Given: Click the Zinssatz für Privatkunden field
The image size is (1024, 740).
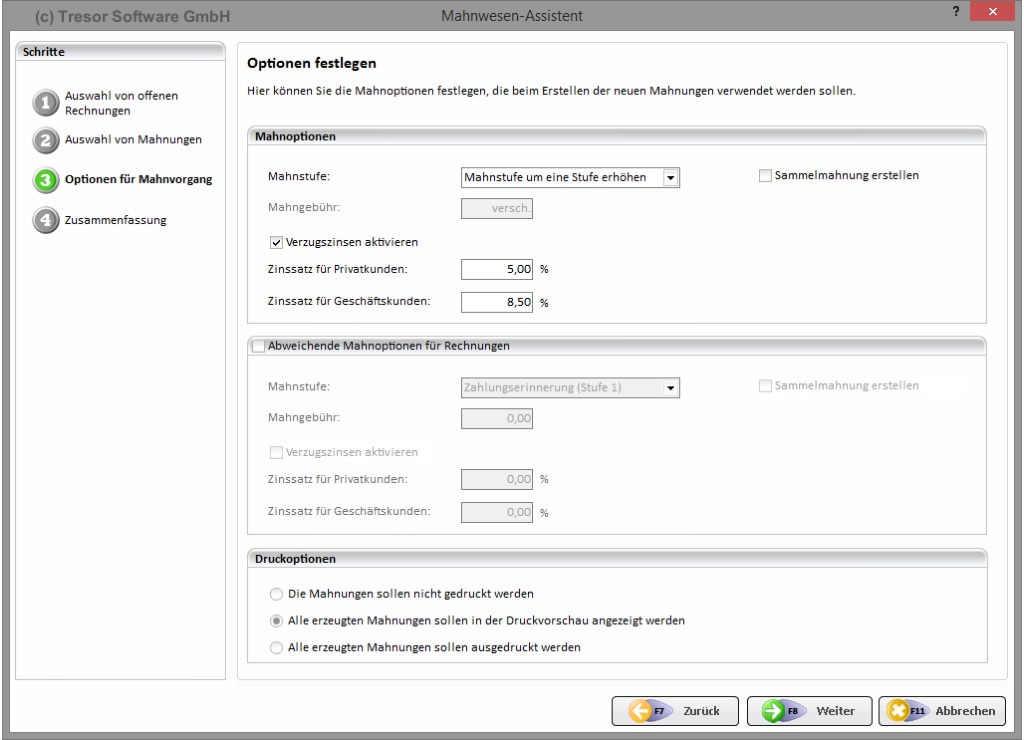Looking at the screenshot, I should tap(497, 268).
